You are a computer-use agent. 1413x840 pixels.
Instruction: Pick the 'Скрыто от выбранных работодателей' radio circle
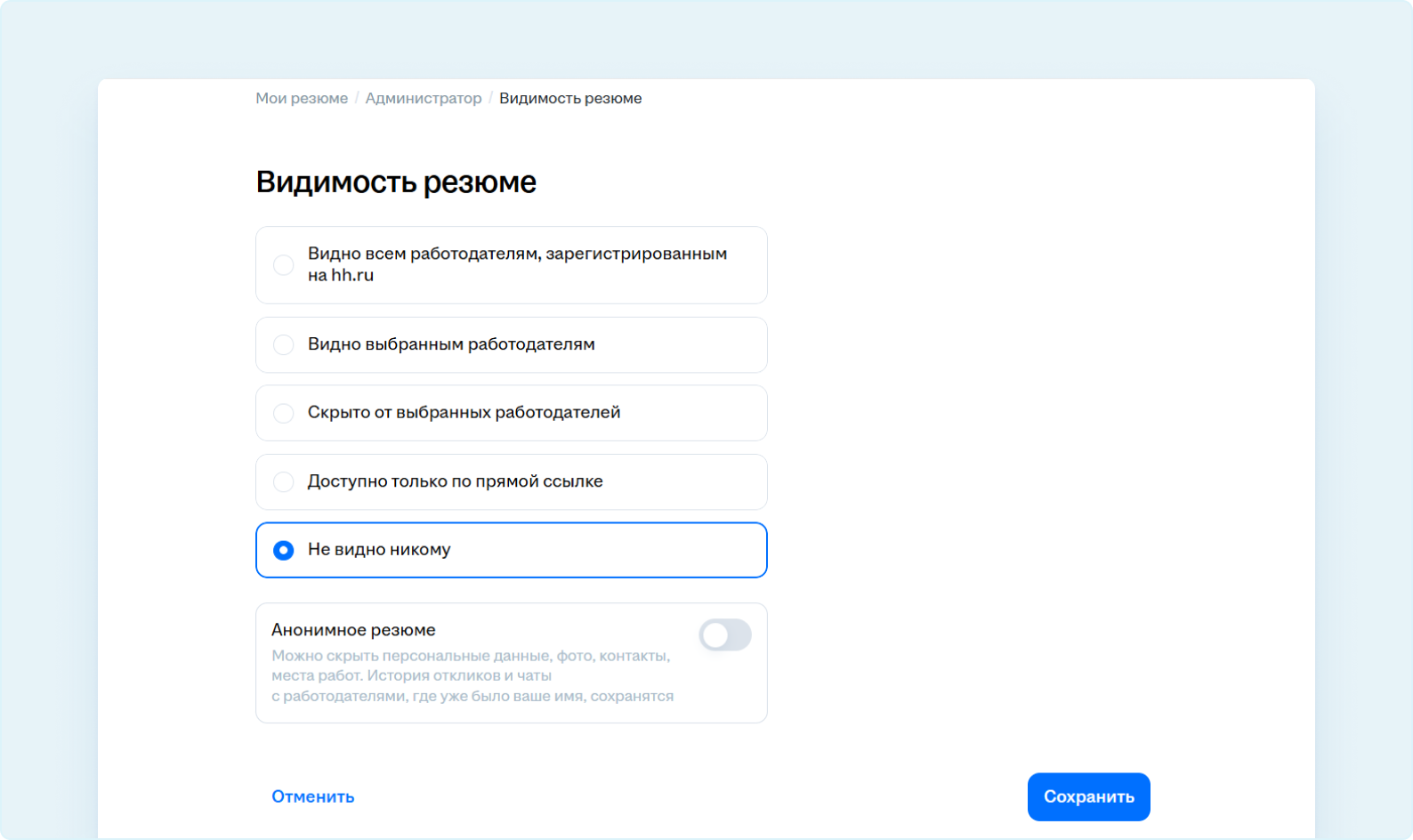[283, 413]
